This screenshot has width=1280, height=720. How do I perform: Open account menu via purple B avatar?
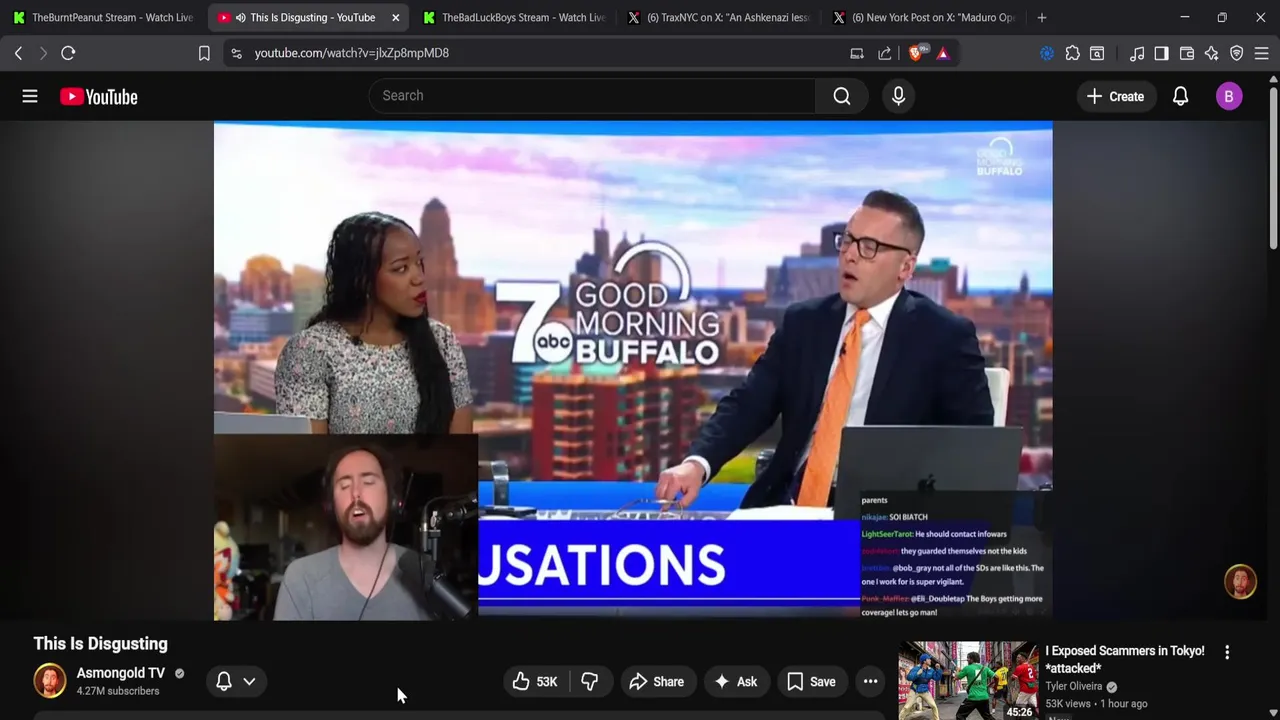click(x=1229, y=96)
